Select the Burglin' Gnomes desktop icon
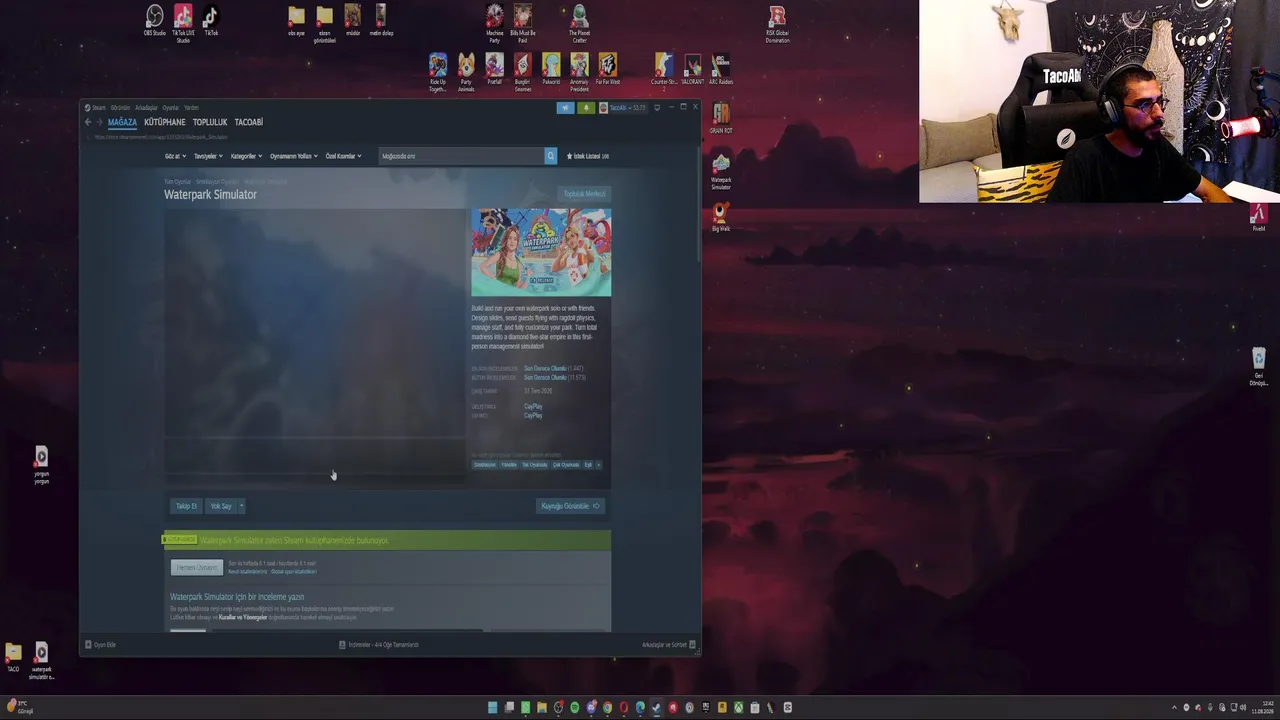 tap(523, 72)
